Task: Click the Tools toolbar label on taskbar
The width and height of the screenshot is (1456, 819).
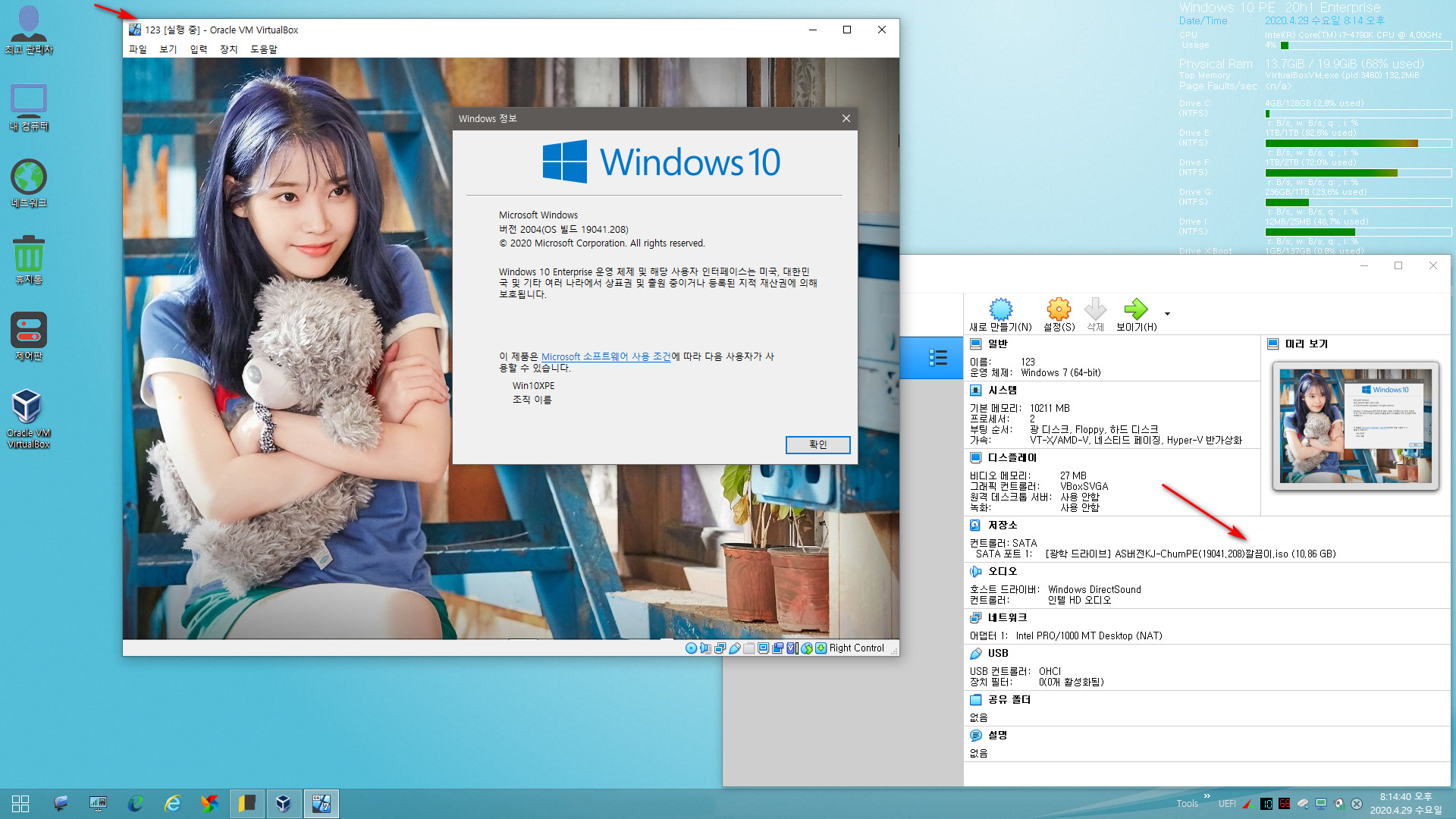Action: [x=1187, y=804]
